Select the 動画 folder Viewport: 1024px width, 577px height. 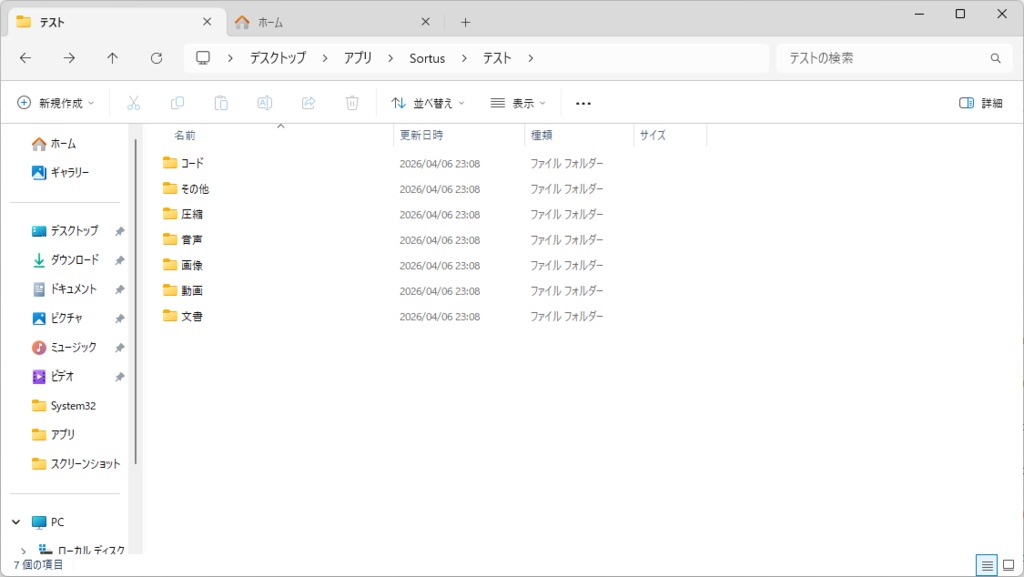pos(182,290)
